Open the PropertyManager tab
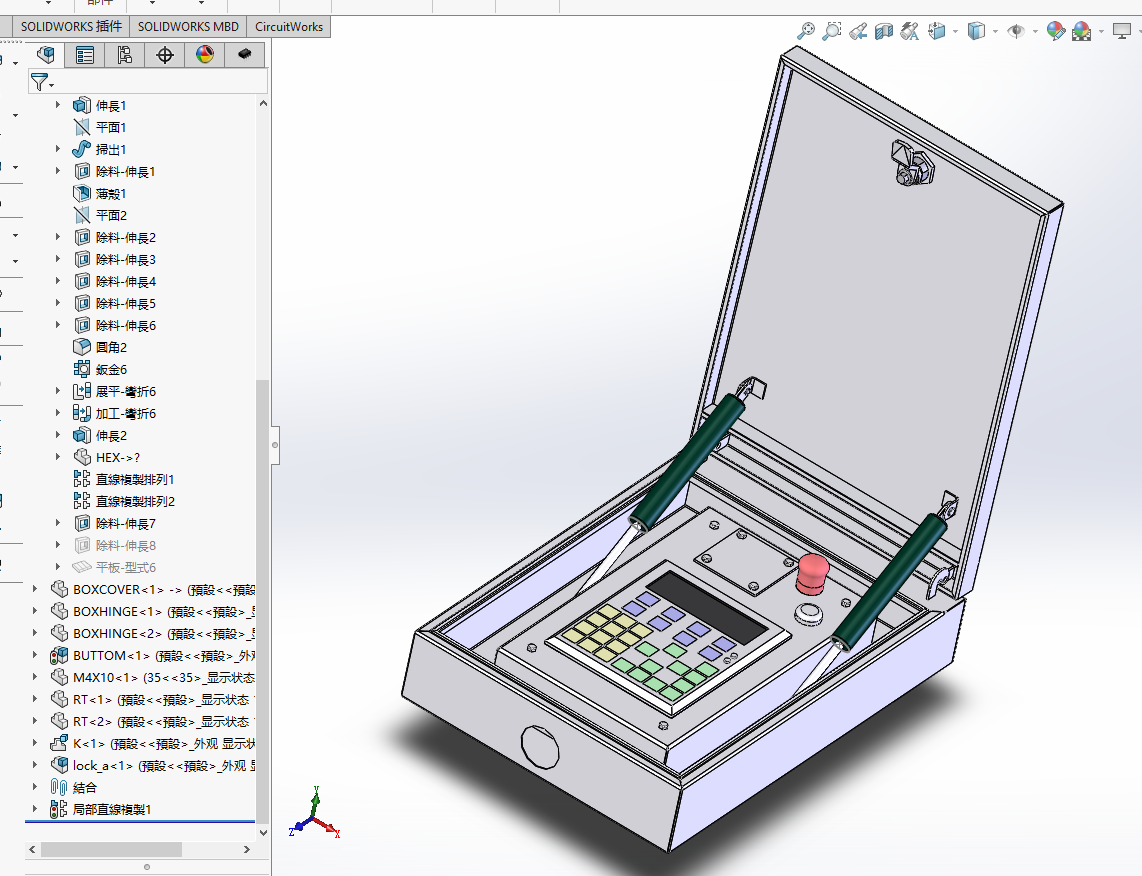The image size is (1142, 876). 85,55
